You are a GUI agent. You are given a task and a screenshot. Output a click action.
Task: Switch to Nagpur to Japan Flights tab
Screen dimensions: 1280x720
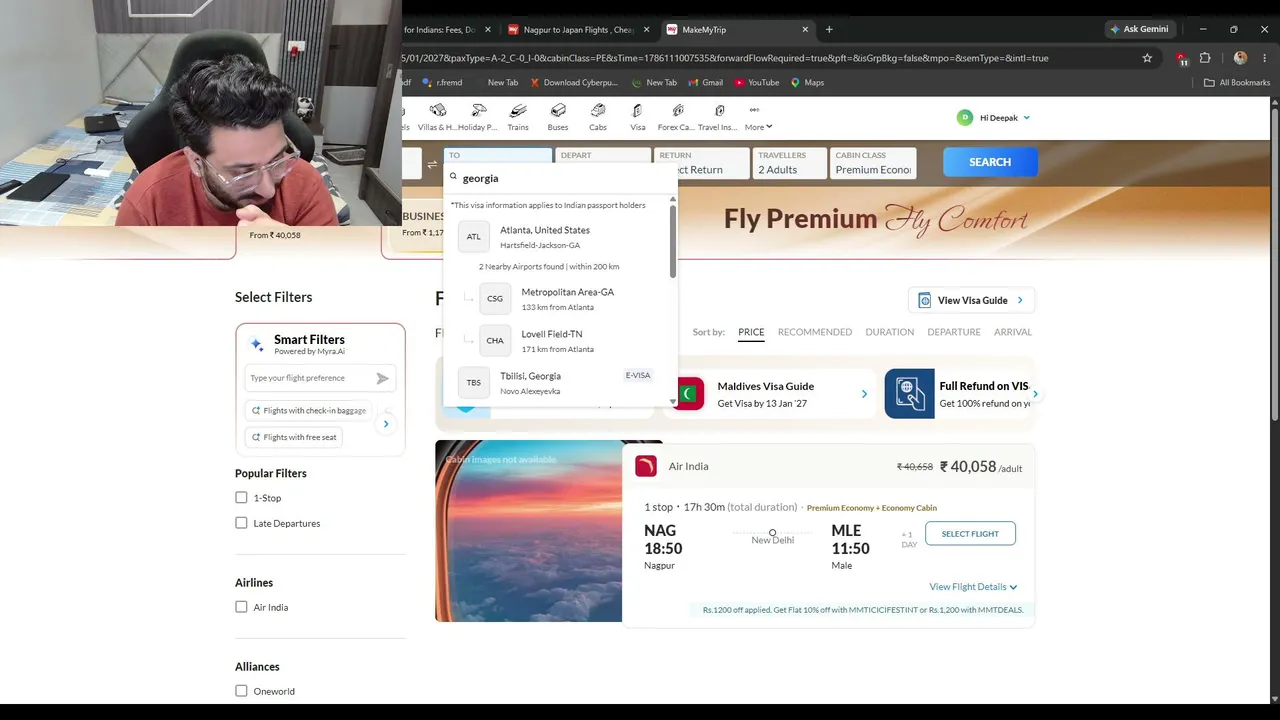coord(580,30)
